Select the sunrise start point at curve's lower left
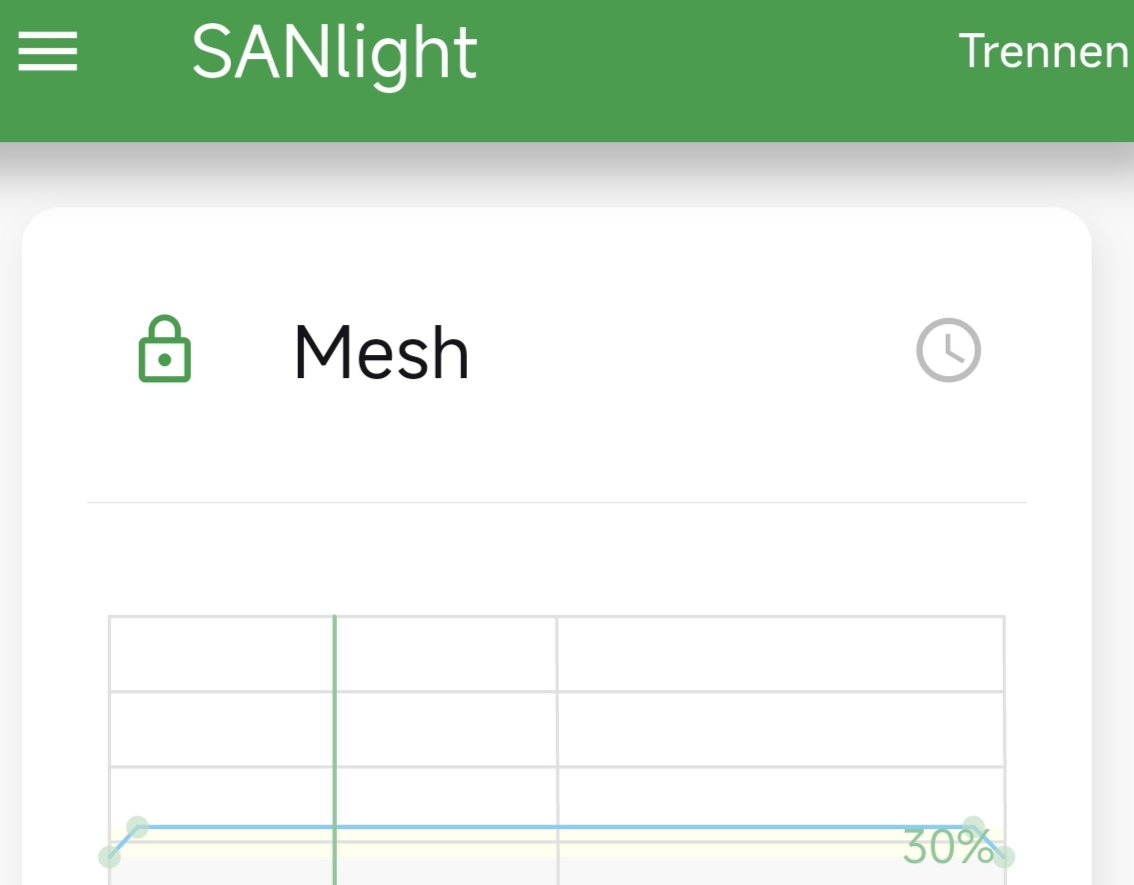The height and width of the screenshot is (885, 1134). tap(110, 856)
